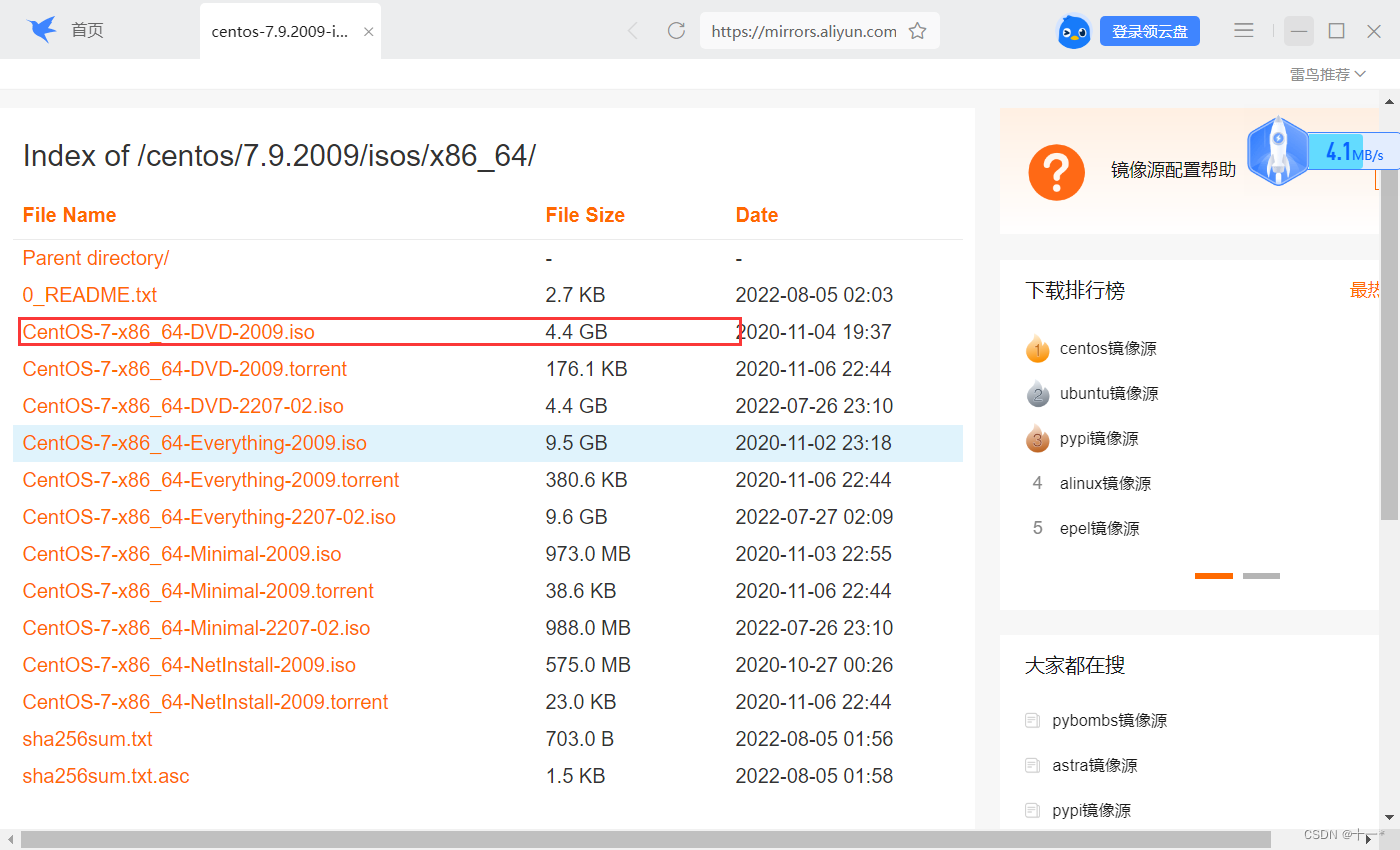The height and width of the screenshot is (850, 1400).
Task: Click the rank 2 medal icon
Action: (1038, 394)
